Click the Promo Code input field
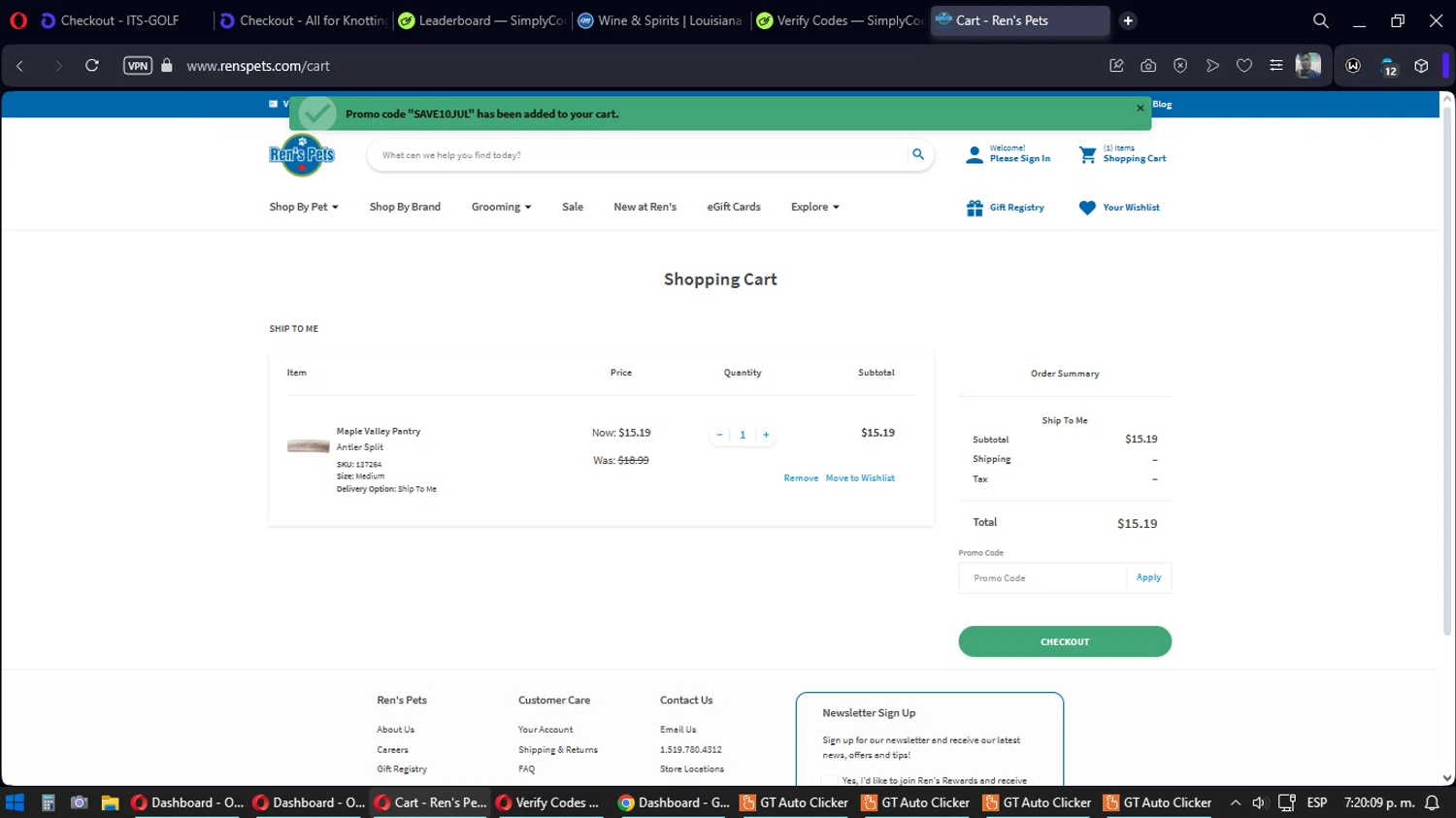1456x818 pixels. pos(1043,578)
